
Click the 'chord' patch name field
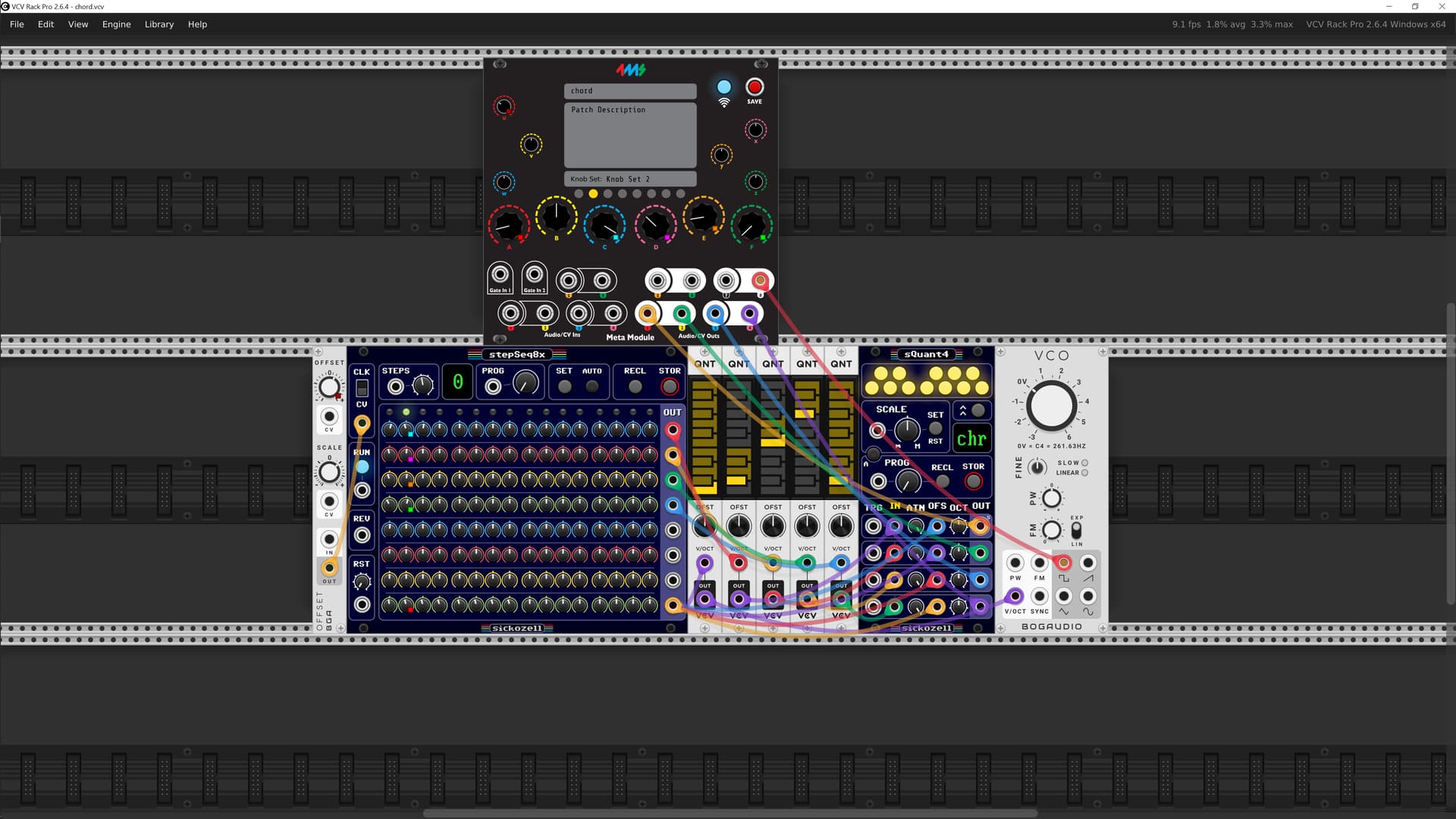[629, 91]
